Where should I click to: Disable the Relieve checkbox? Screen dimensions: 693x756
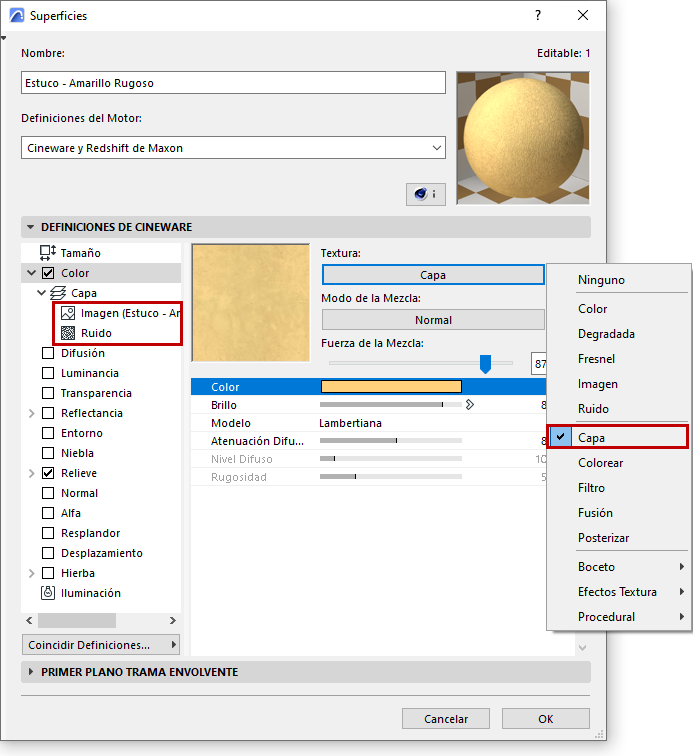[x=48, y=473]
